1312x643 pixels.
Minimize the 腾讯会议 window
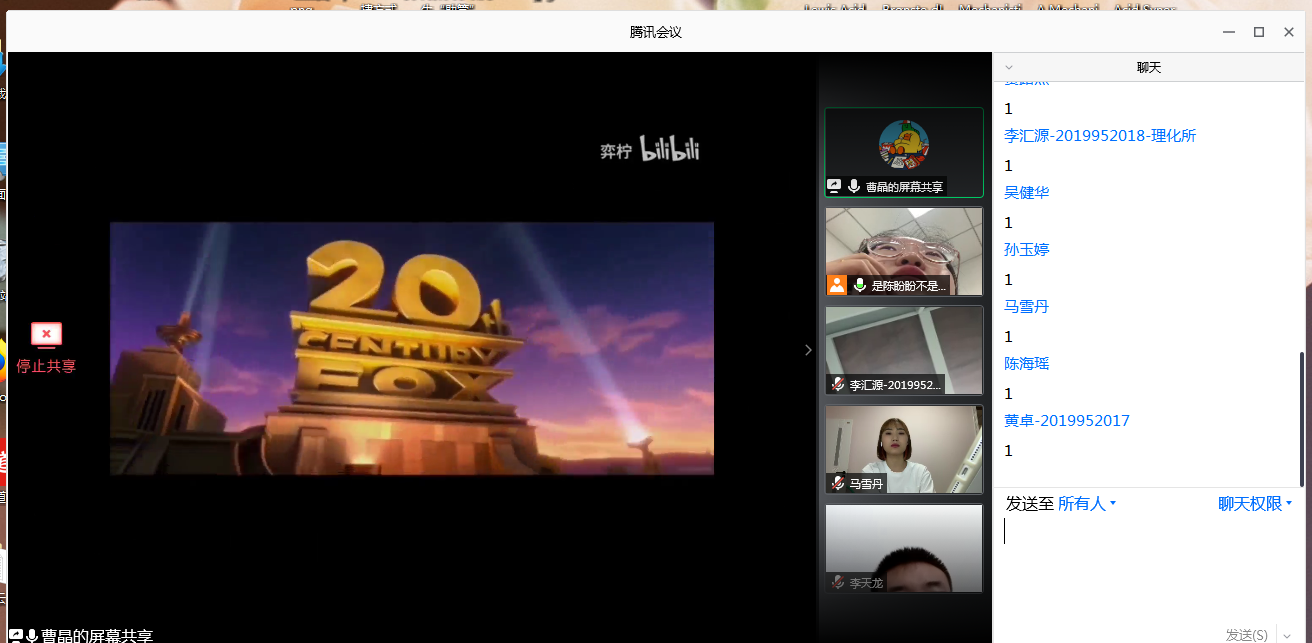[1229, 32]
